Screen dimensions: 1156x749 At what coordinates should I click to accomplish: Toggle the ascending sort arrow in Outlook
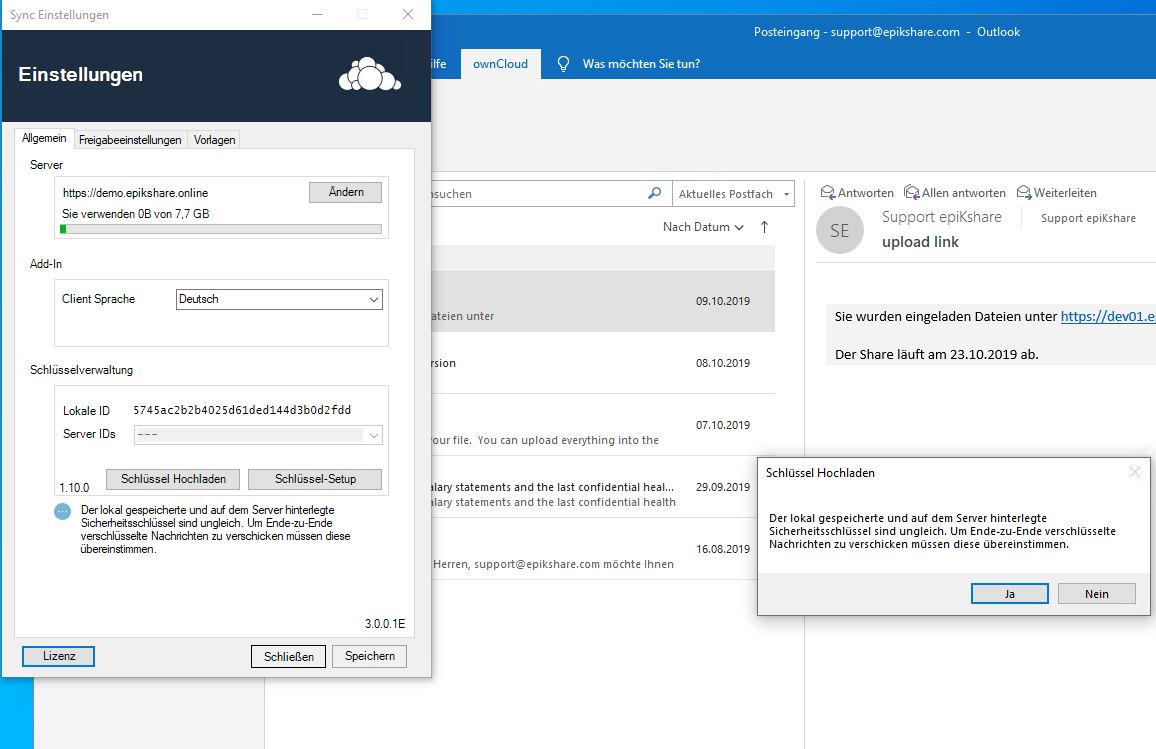tap(765, 227)
